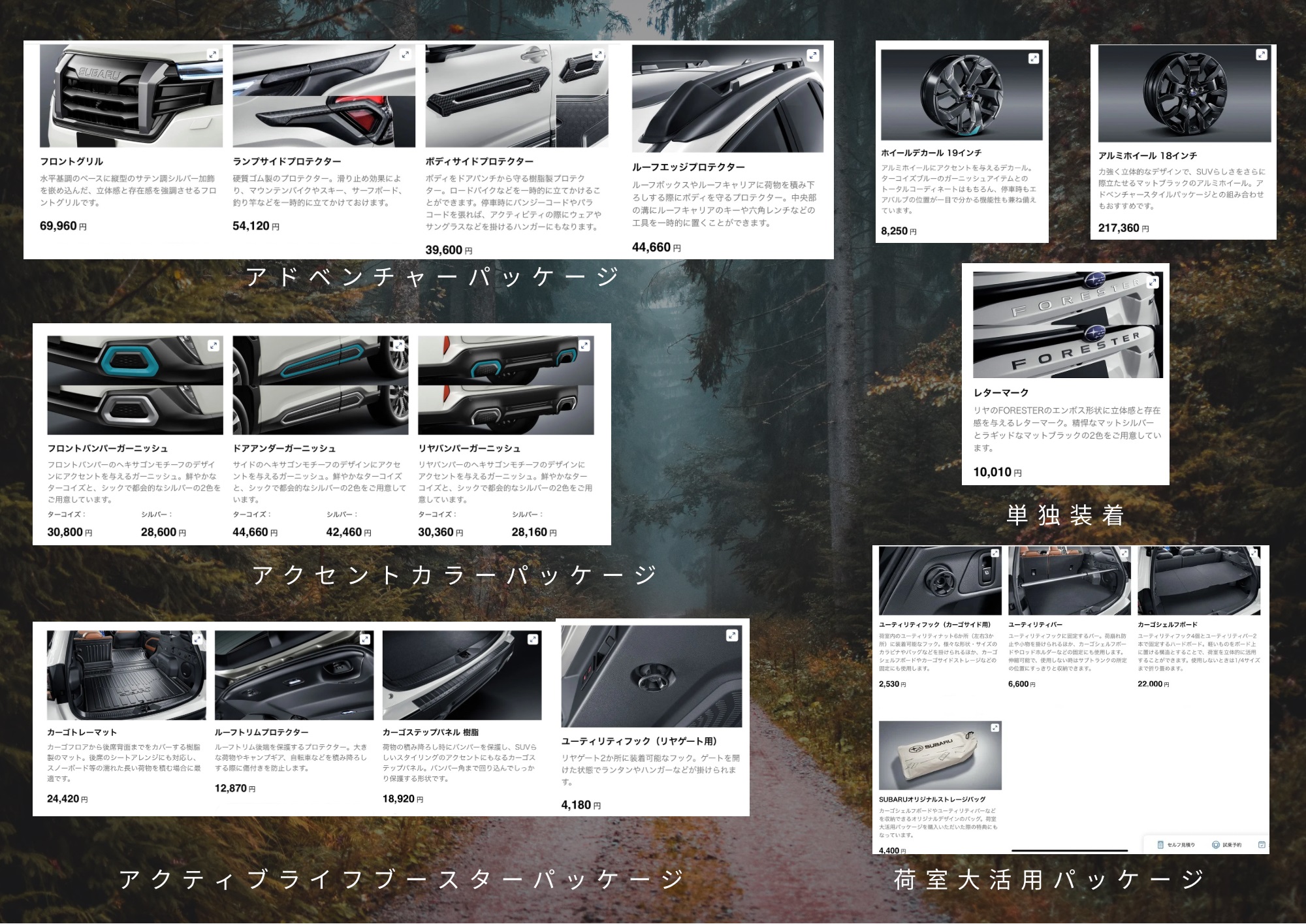Enlarge the リヤゲート用 ユーティリティフック image
Viewport: 1306px width, 924px height.
pyautogui.click(x=732, y=635)
